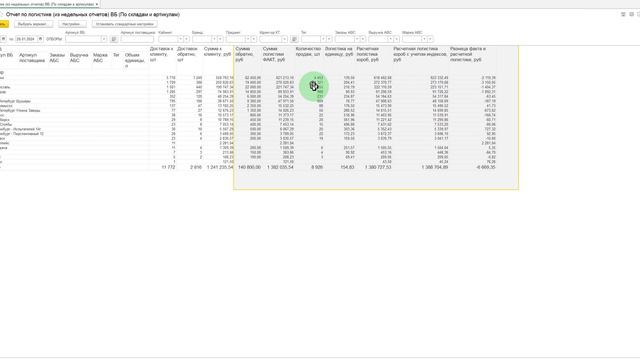Select column header Артикул поставщика
Viewport: 640px width, 360px height.
[x=32, y=58]
